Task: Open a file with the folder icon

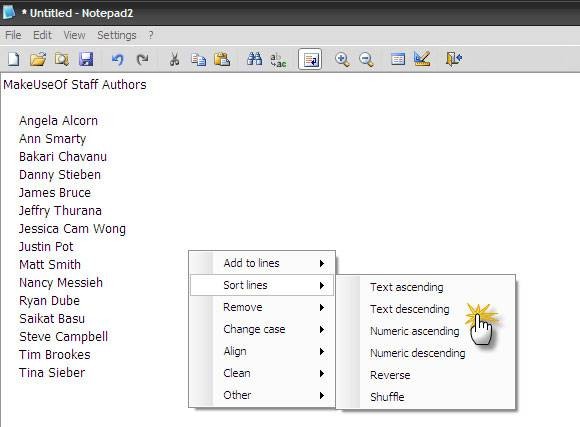Action: [38, 59]
